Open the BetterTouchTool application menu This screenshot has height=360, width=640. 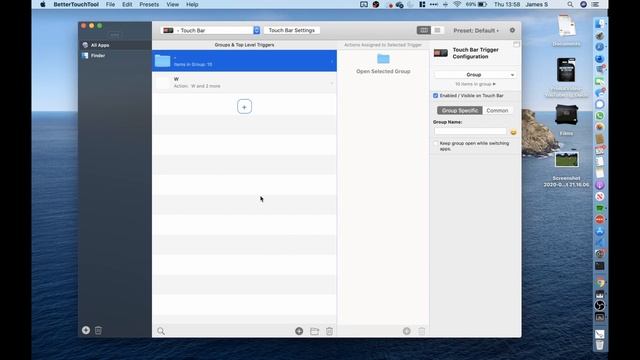[x=76, y=4]
